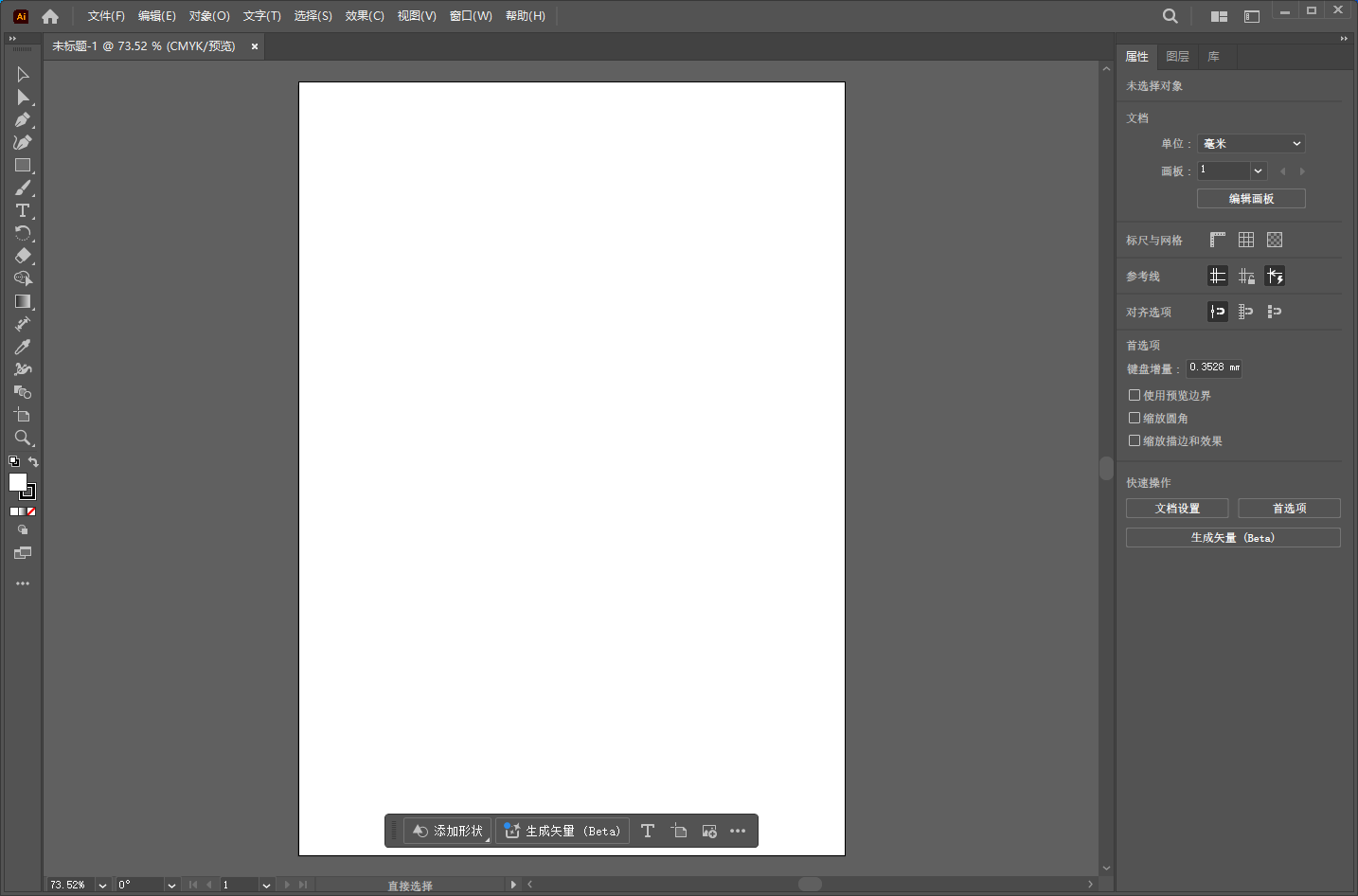Select the Selection tool (black arrow)
This screenshot has height=896, width=1358.
click(x=23, y=74)
